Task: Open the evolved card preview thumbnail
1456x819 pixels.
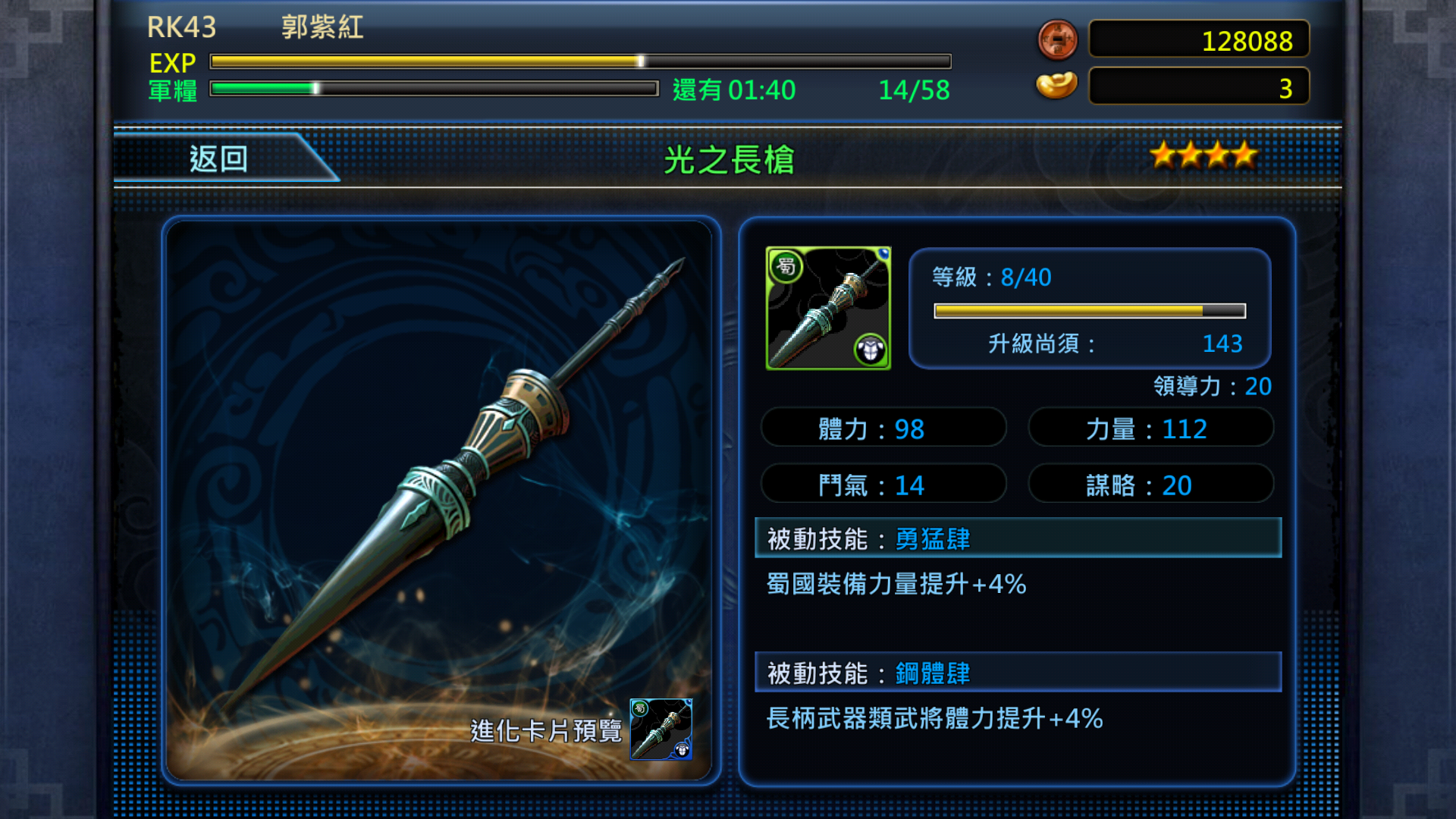Action: point(661,730)
